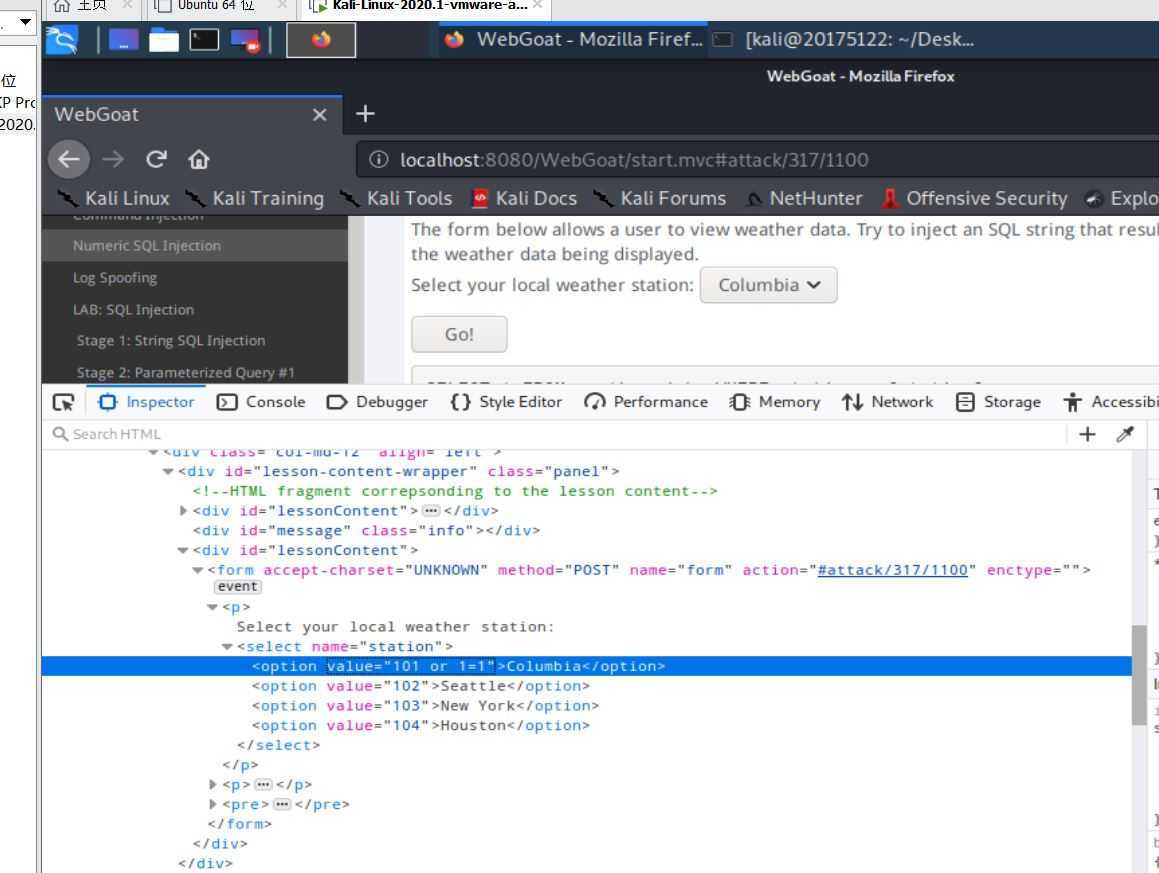Open the Kali Linux bookmark
The image size is (1159, 873).
point(114,198)
